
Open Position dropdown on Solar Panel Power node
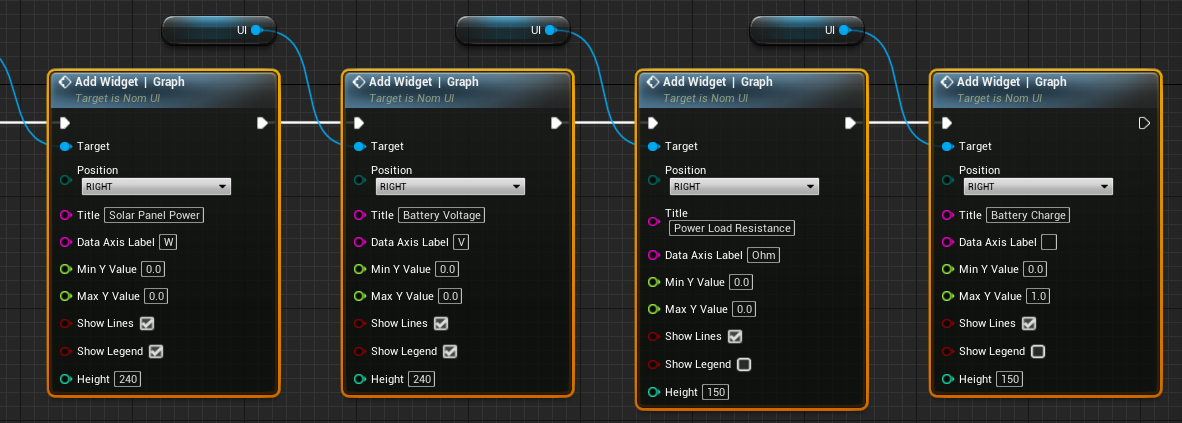point(156,187)
